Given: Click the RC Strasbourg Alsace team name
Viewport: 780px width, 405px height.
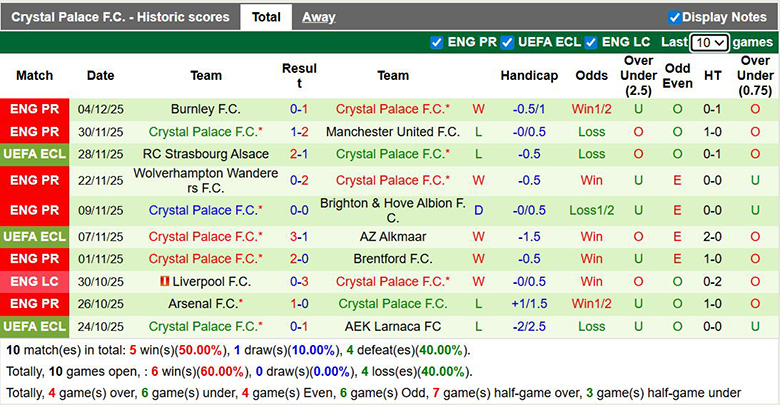Looking at the screenshot, I should 206,154.
